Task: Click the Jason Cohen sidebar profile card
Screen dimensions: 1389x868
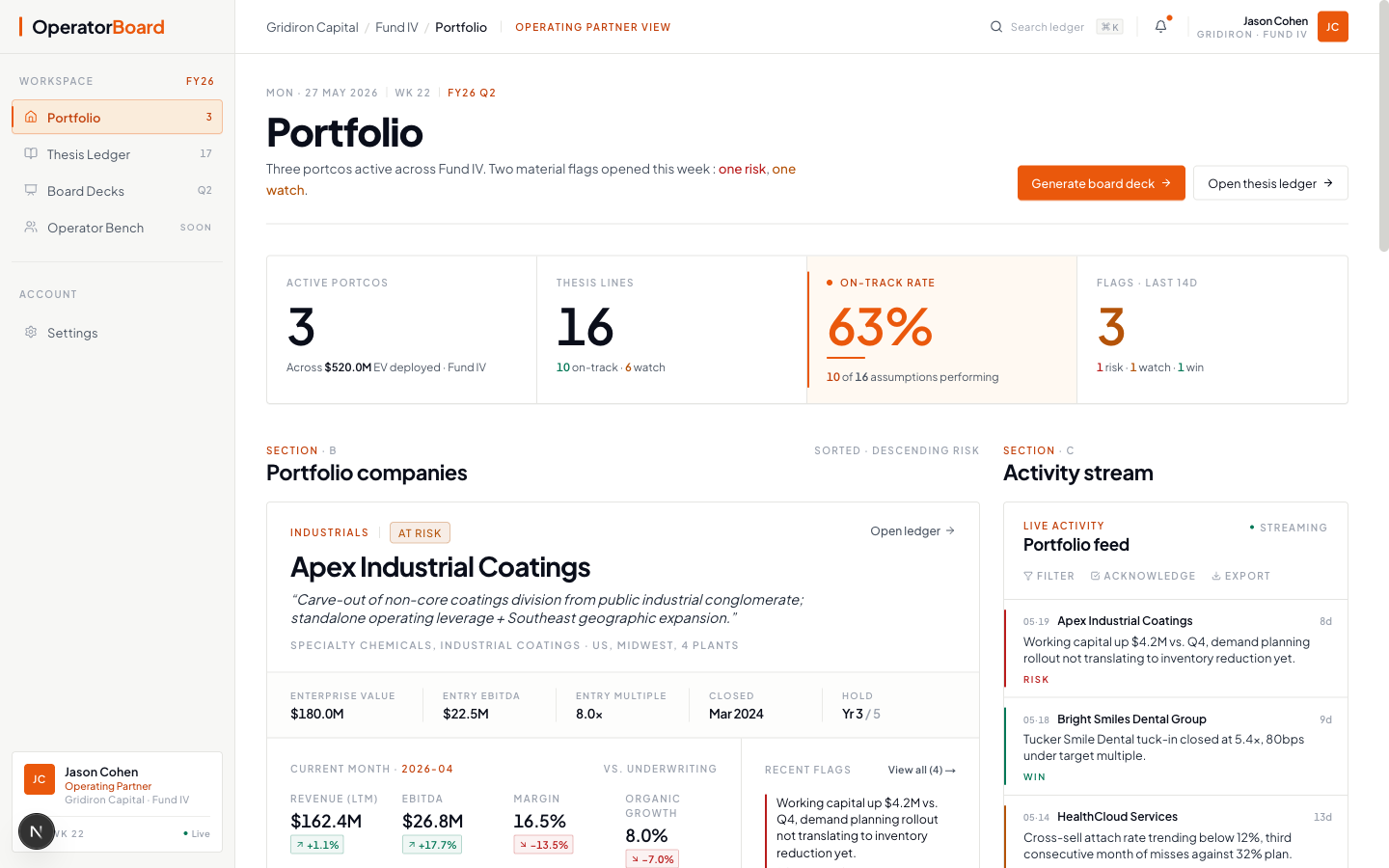Action: (x=117, y=801)
